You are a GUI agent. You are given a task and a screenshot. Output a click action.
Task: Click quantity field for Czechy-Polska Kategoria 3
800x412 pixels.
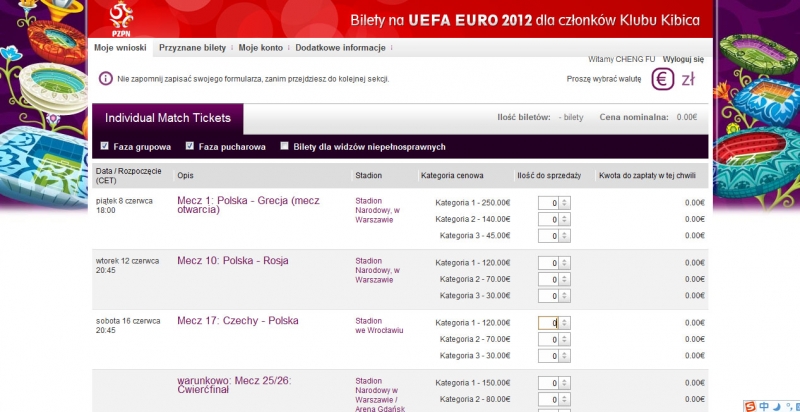click(x=548, y=355)
